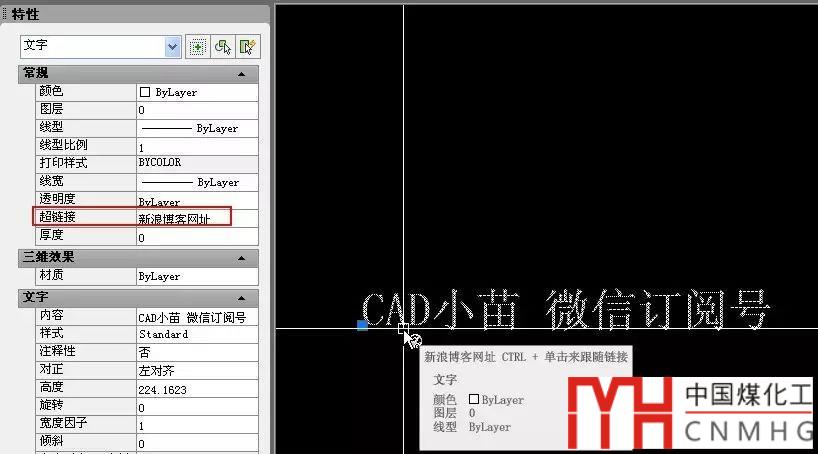Screen dimensions: 818x454
Task: Click the 注释性 value 否
Action: click(x=197, y=352)
